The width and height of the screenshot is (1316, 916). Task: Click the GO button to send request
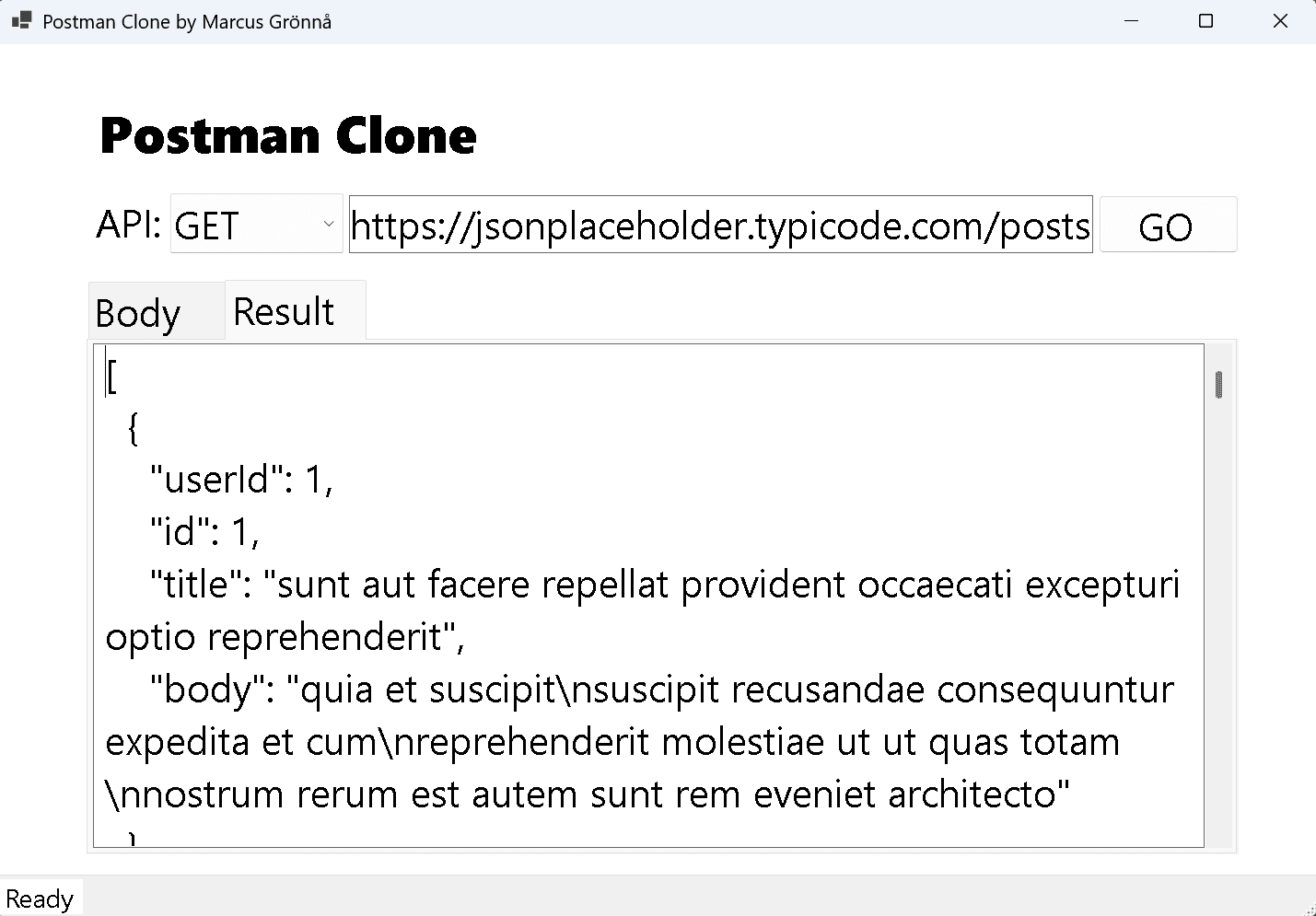[1167, 224]
